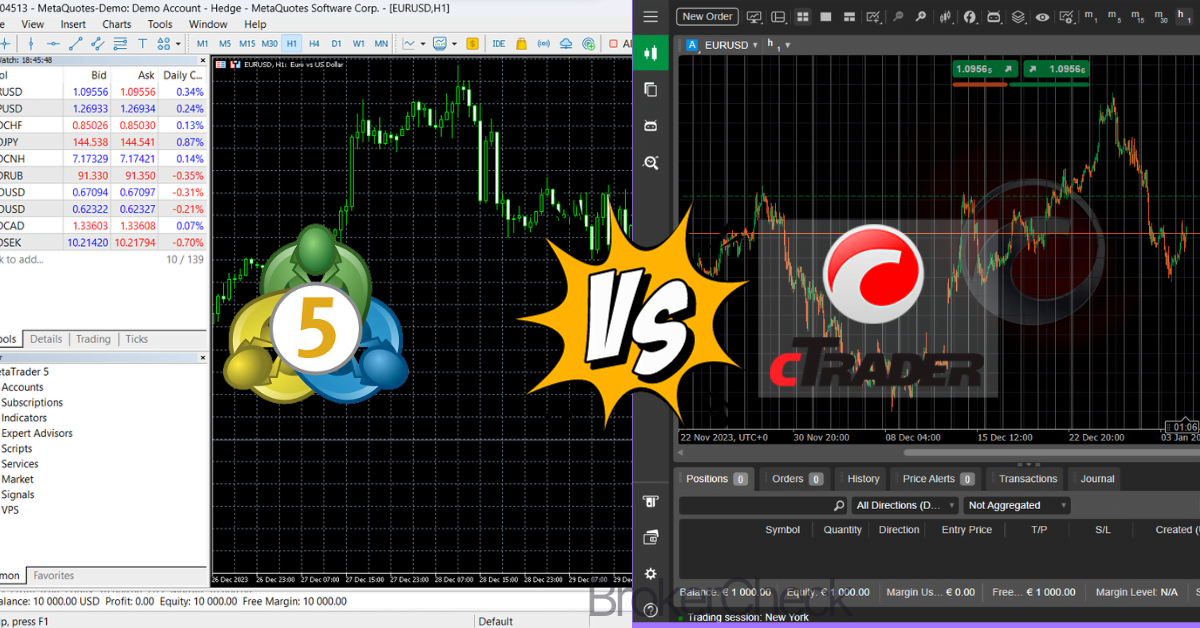Click the Buy 1.0956 quick trade button
This screenshot has width=1200, height=628.
click(1056, 69)
